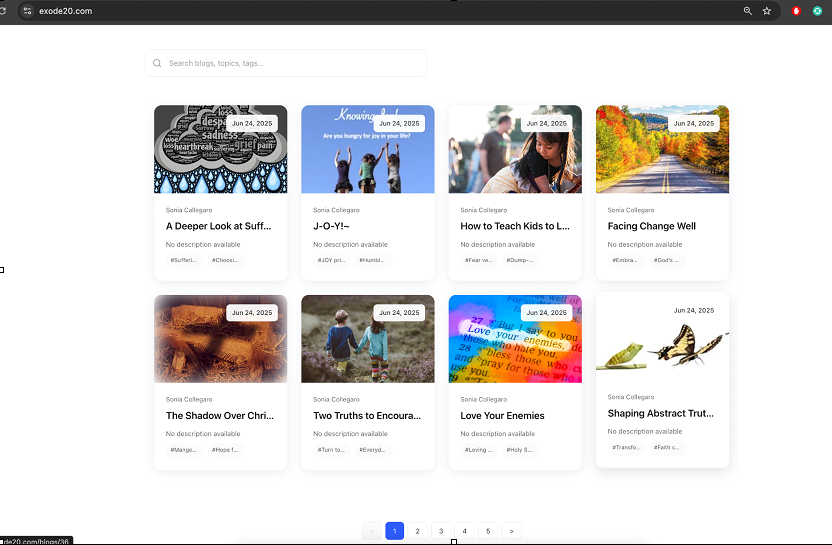Select the #Holy S... tag under Love Your Enemies
832x545 pixels.
[520, 450]
